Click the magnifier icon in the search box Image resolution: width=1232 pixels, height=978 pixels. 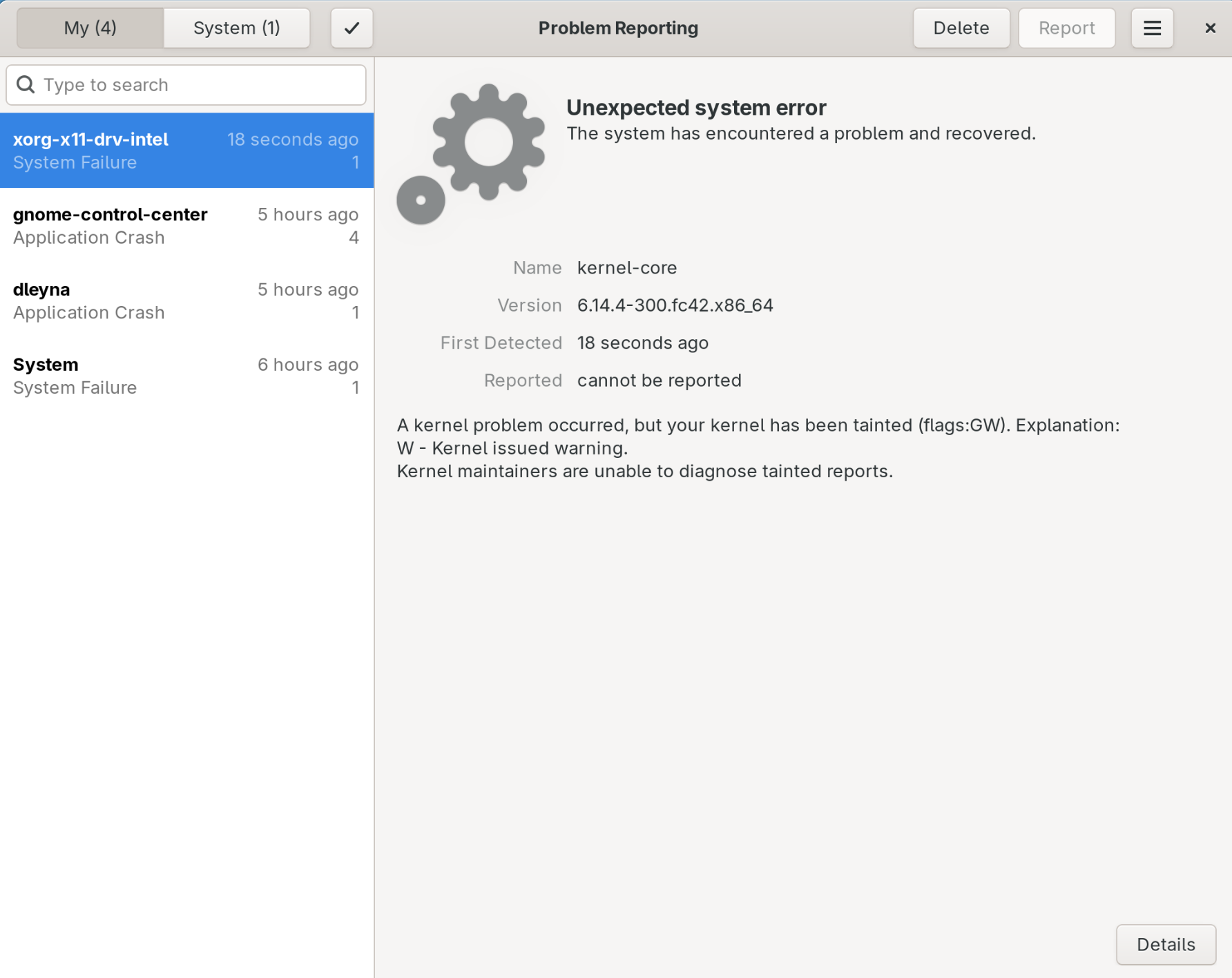pyautogui.click(x=26, y=85)
